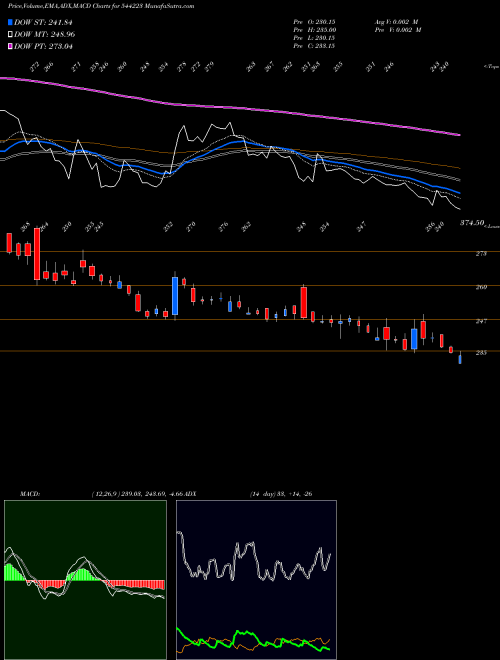Screen dimensions: 500x660
Task: Click the DOW PT: 273.04 label
Action: click(43, 46)
